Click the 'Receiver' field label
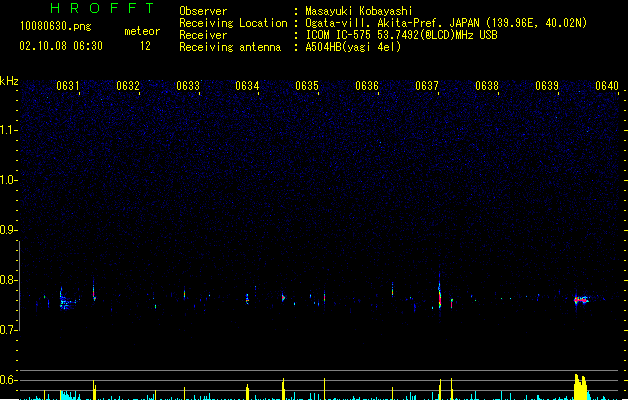629x400 pixels. coord(203,35)
